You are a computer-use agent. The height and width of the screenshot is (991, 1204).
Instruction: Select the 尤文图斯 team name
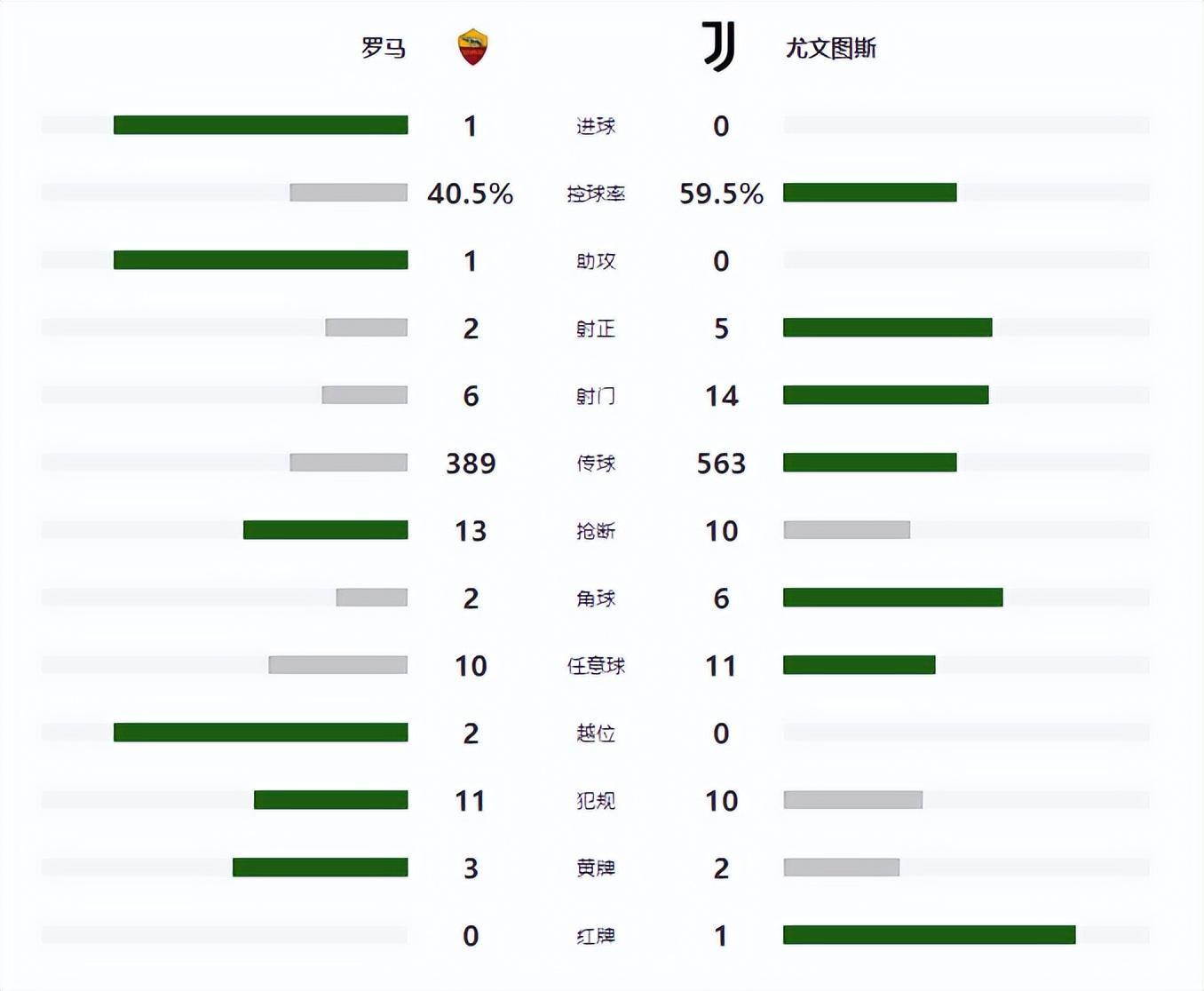coord(830,48)
